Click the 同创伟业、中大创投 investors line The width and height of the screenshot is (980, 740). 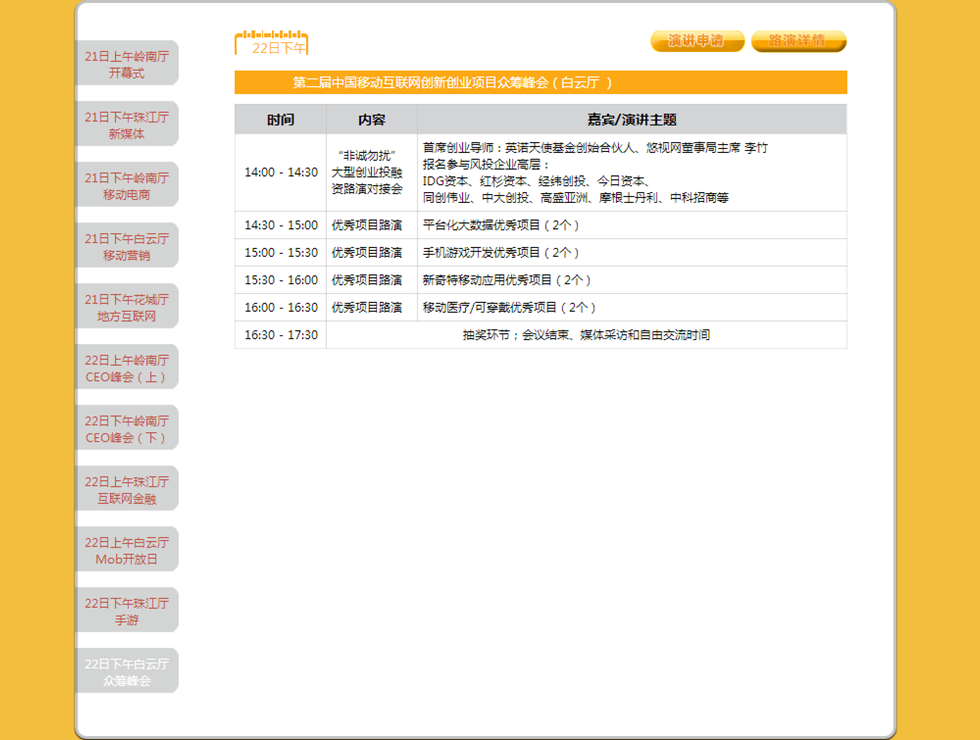576,198
